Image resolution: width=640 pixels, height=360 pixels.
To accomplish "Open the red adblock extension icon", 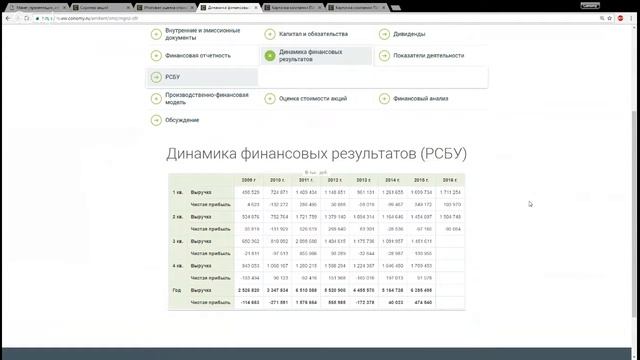I will point(620,18).
